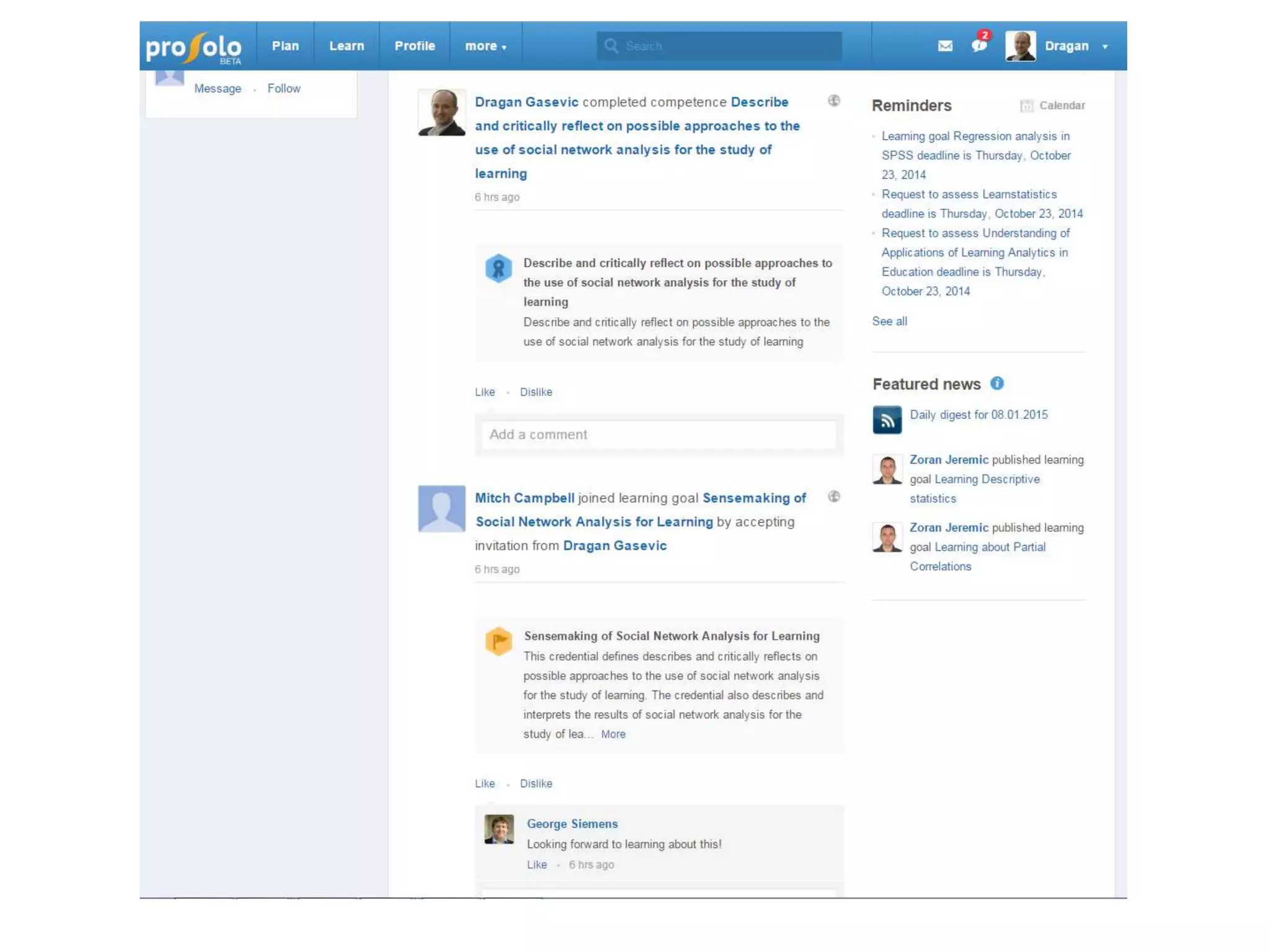The height and width of the screenshot is (952, 1270).
Task: Click the Featured news info icon
Action: [x=997, y=383]
